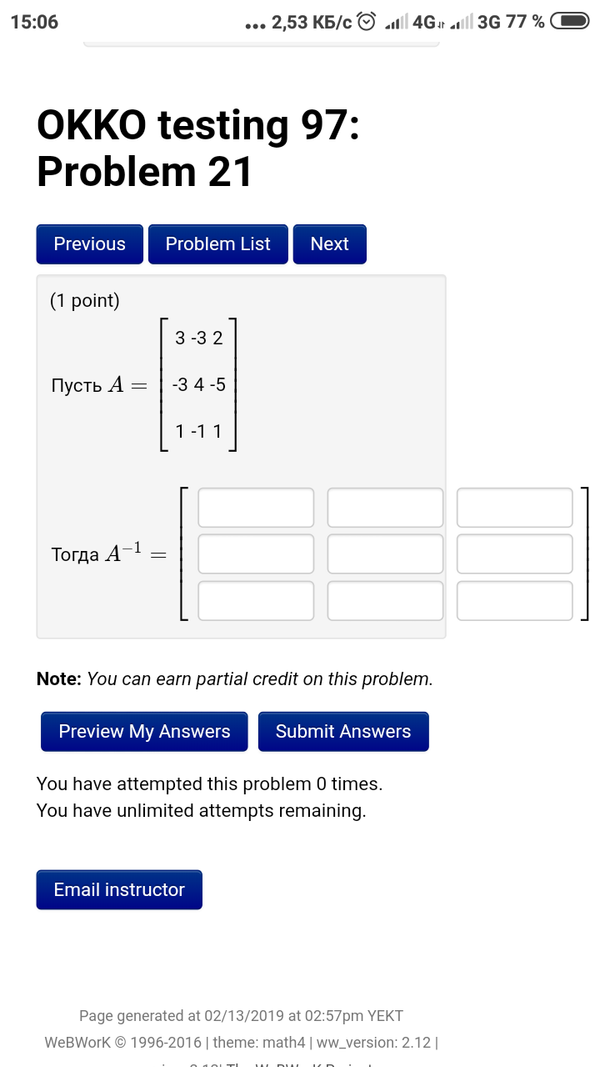Focus the row 1, column 3 inverse entry
The image size is (600, 1067).
click(x=515, y=507)
